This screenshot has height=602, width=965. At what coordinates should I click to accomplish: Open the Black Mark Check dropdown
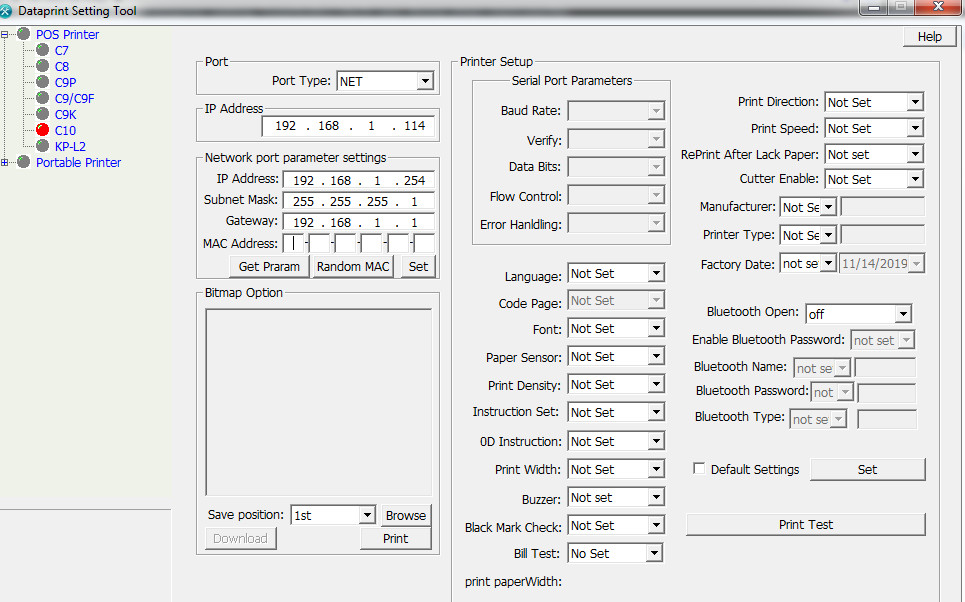tap(656, 526)
